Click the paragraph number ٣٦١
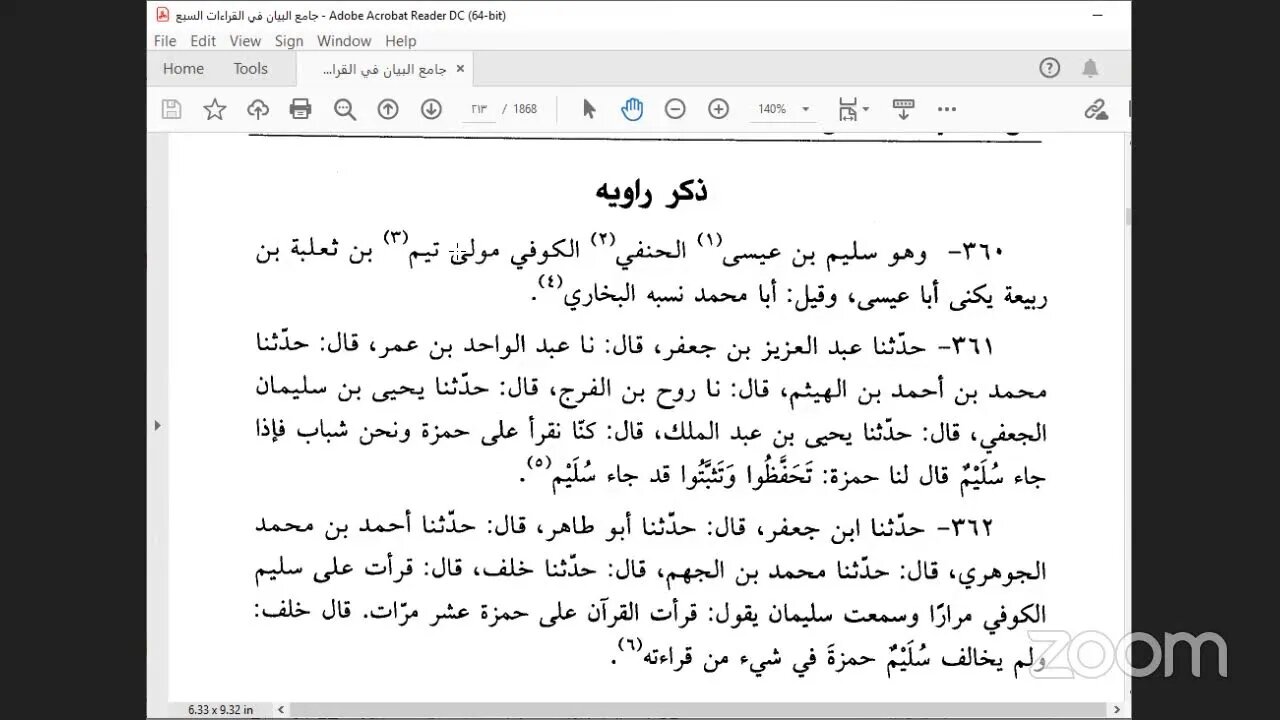 click(964, 347)
